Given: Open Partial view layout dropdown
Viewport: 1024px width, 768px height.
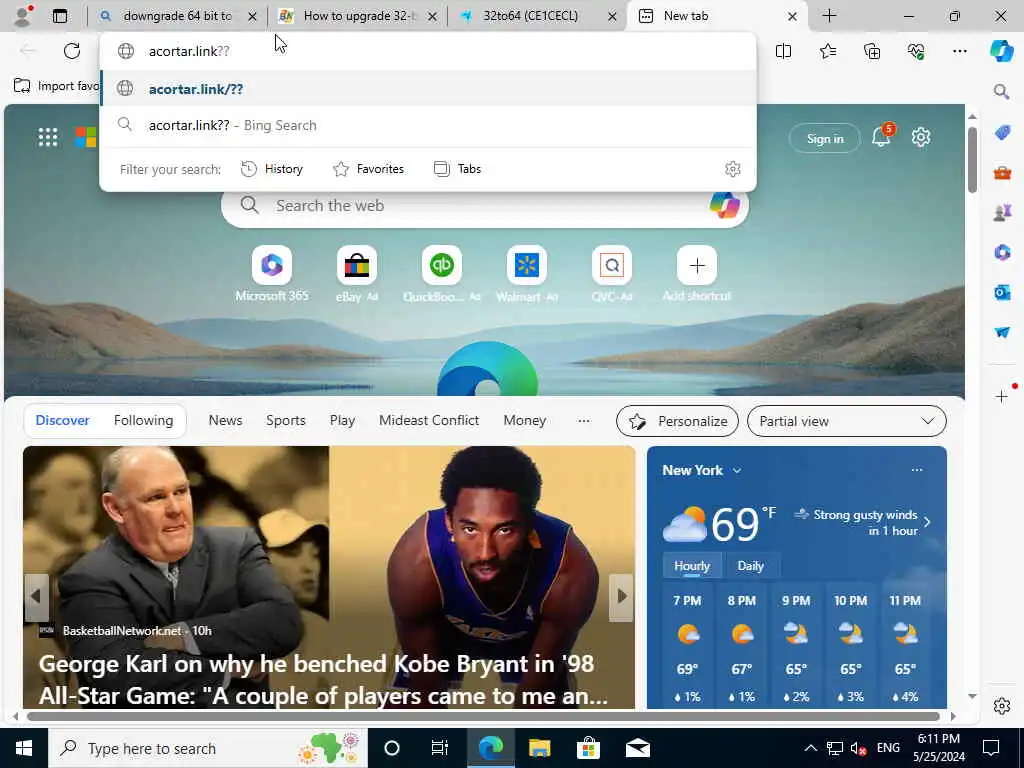Looking at the screenshot, I should [846, 421].
